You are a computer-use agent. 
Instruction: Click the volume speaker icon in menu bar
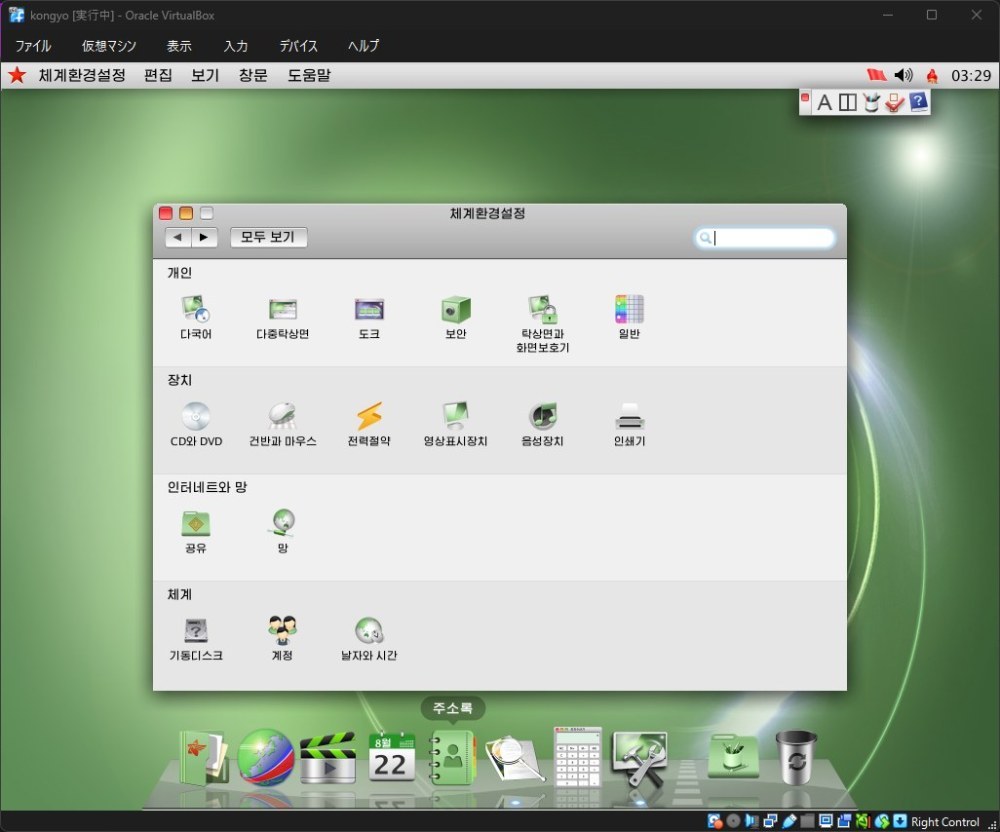(x=904, y=75)
